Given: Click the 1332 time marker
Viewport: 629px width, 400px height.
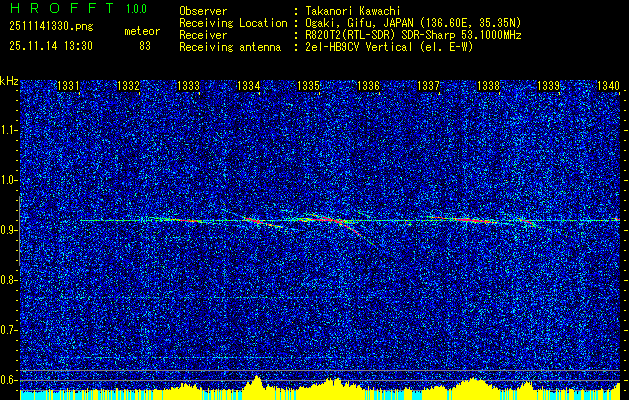Looking at the screenshot, I should click(128, 85).
